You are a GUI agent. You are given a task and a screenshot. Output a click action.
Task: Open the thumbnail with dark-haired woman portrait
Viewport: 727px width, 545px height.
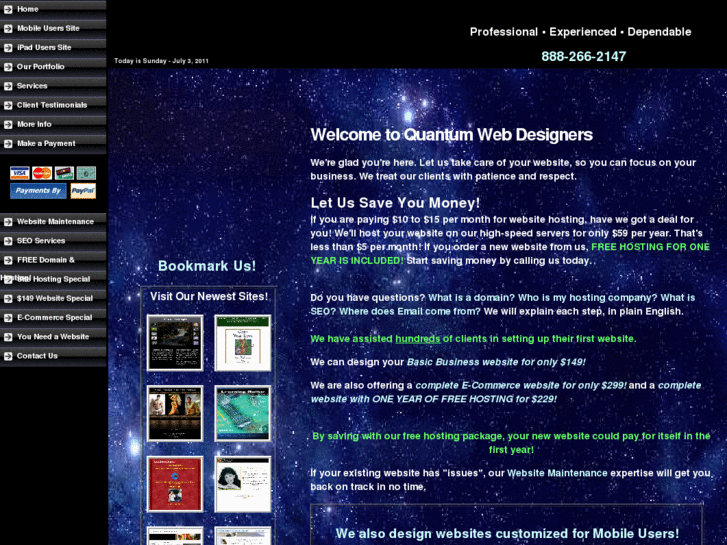point(243,484)
